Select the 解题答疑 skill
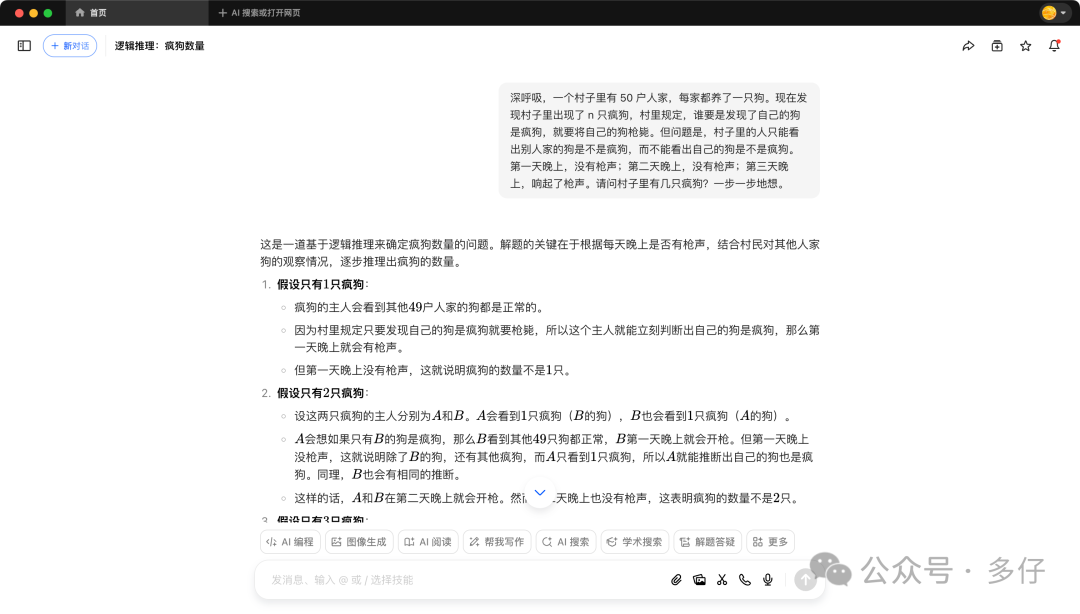 pyautogui.click(x=707, y=542)
